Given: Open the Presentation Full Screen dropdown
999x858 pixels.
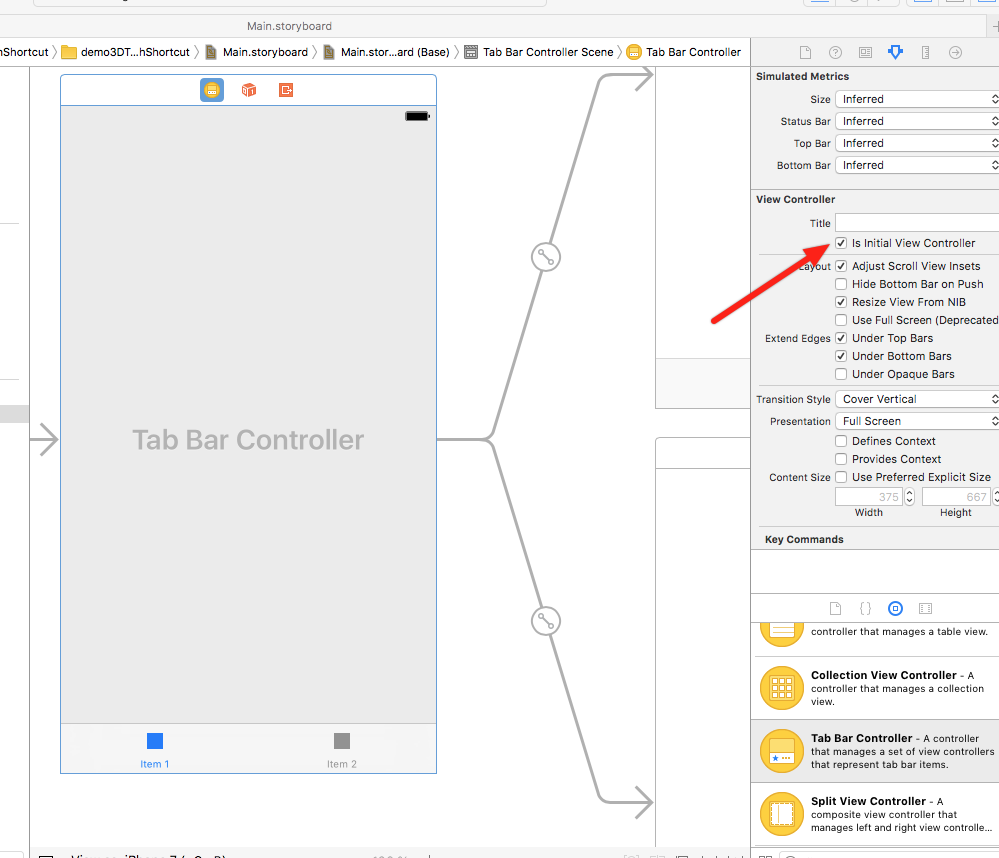Looking at the screenshot, I should point(917,421).
